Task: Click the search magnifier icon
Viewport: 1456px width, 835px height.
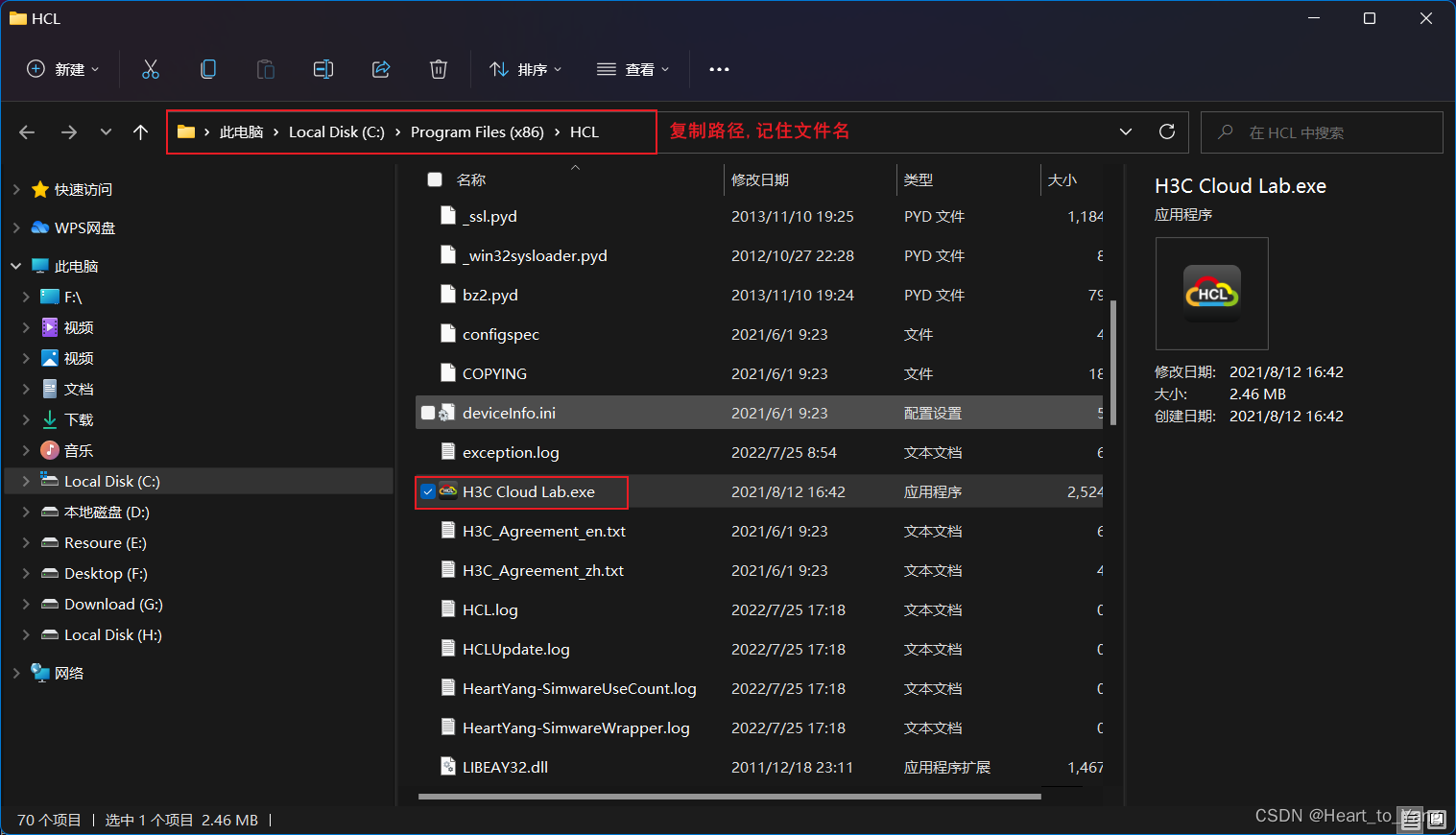Action: coord(1226,132)
